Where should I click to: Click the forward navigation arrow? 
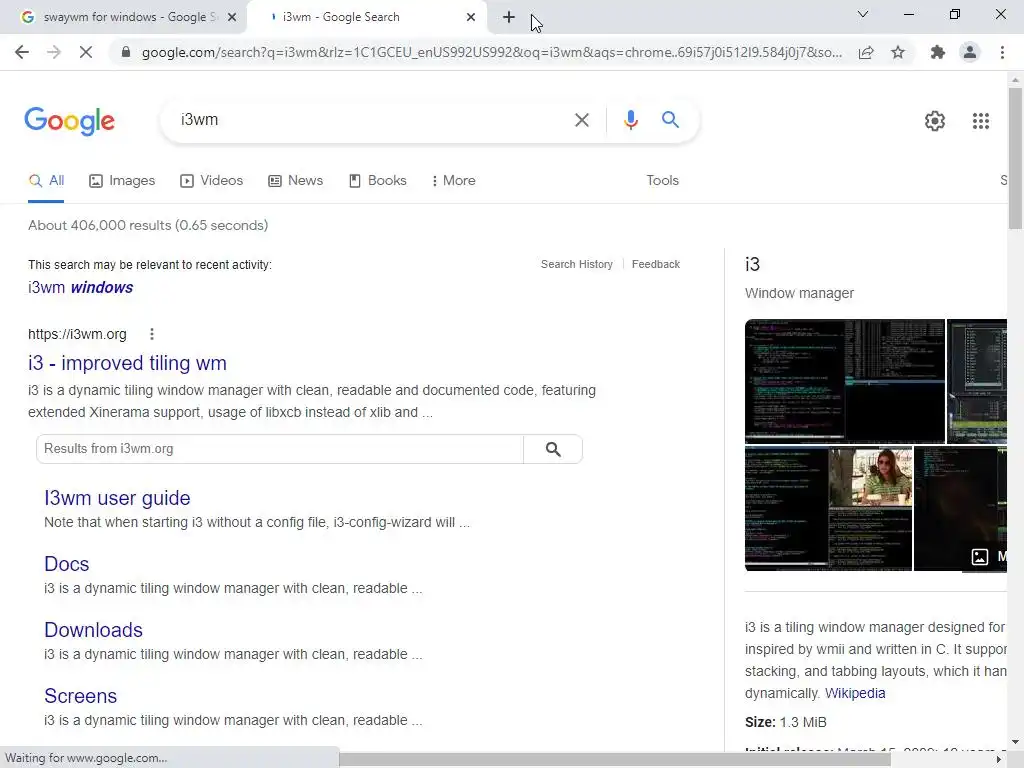click(54, 52)
